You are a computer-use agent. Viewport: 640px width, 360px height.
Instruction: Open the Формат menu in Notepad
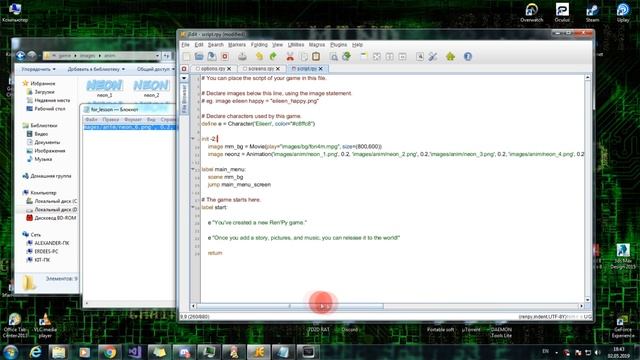point(133,120)
